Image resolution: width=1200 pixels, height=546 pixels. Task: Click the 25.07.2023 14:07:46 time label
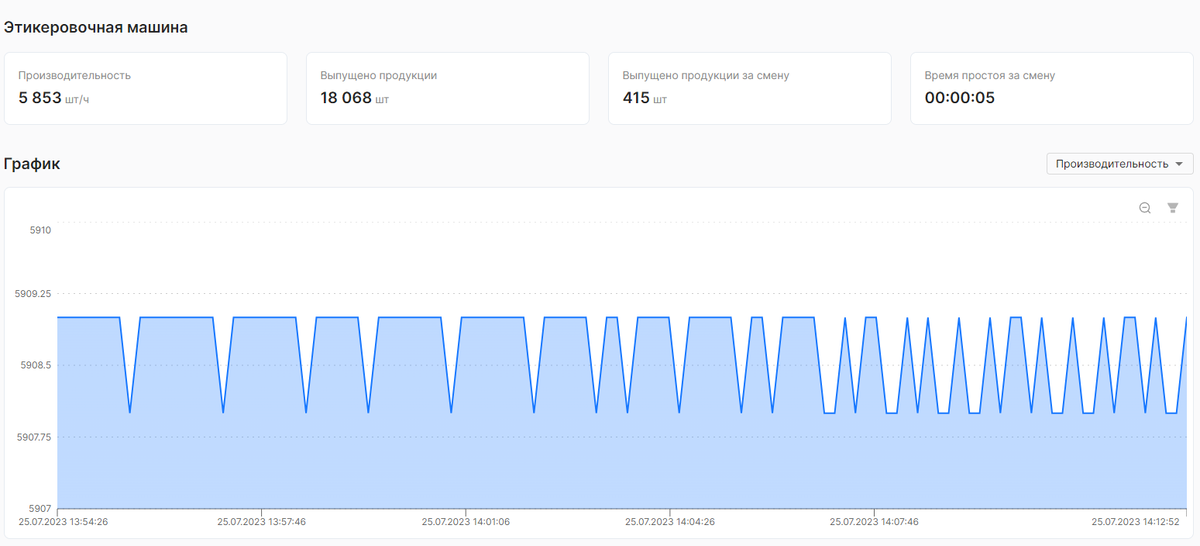[874, 522]
